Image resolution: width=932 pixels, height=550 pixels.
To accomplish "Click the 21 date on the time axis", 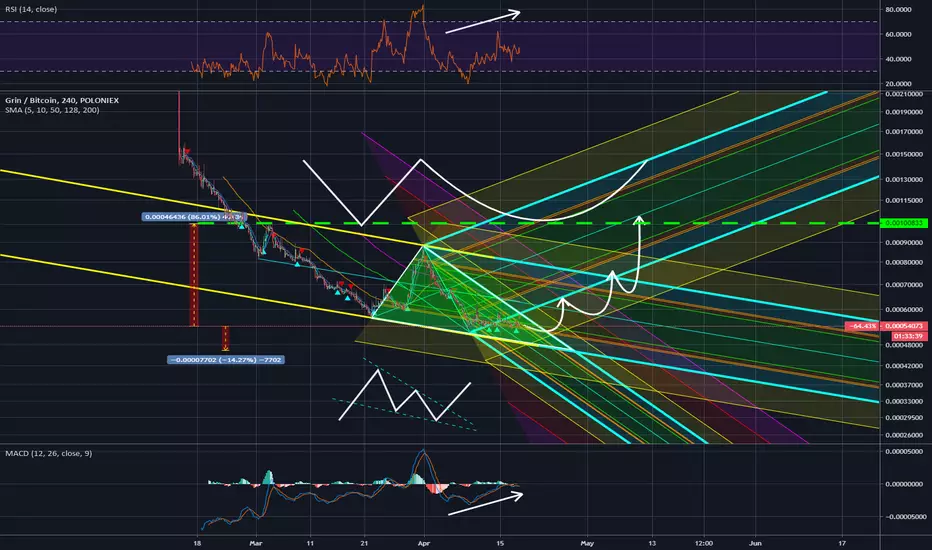I will tap(364, 543).
